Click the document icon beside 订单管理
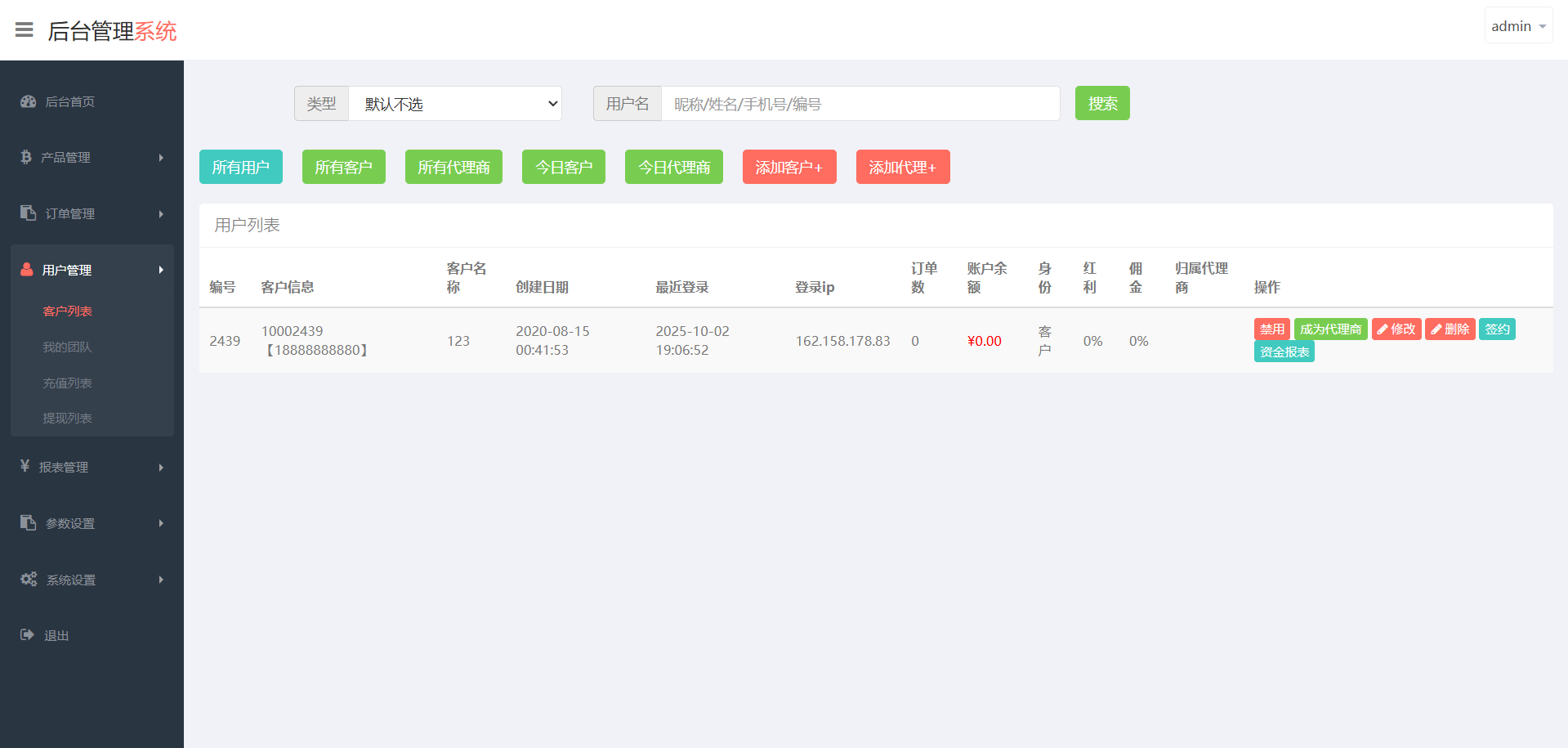 [x=28, y=213]
